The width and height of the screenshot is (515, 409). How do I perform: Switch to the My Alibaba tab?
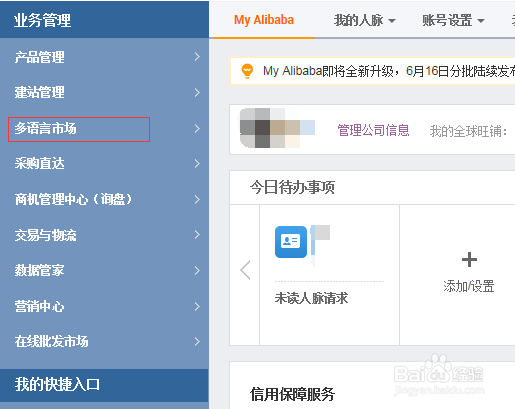click(x=264, y=20)
